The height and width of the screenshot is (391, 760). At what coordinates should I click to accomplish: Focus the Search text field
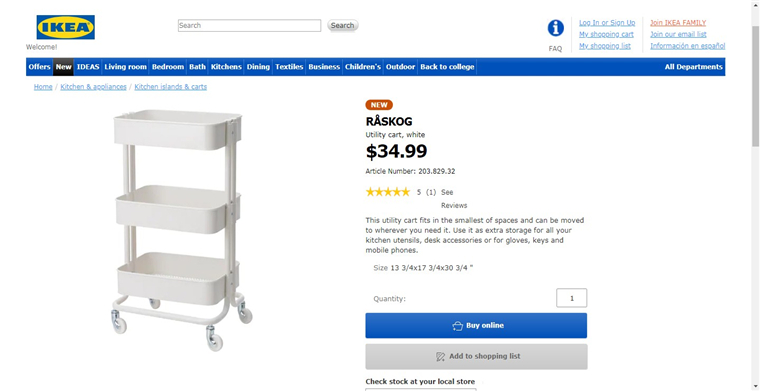(249, 25)
